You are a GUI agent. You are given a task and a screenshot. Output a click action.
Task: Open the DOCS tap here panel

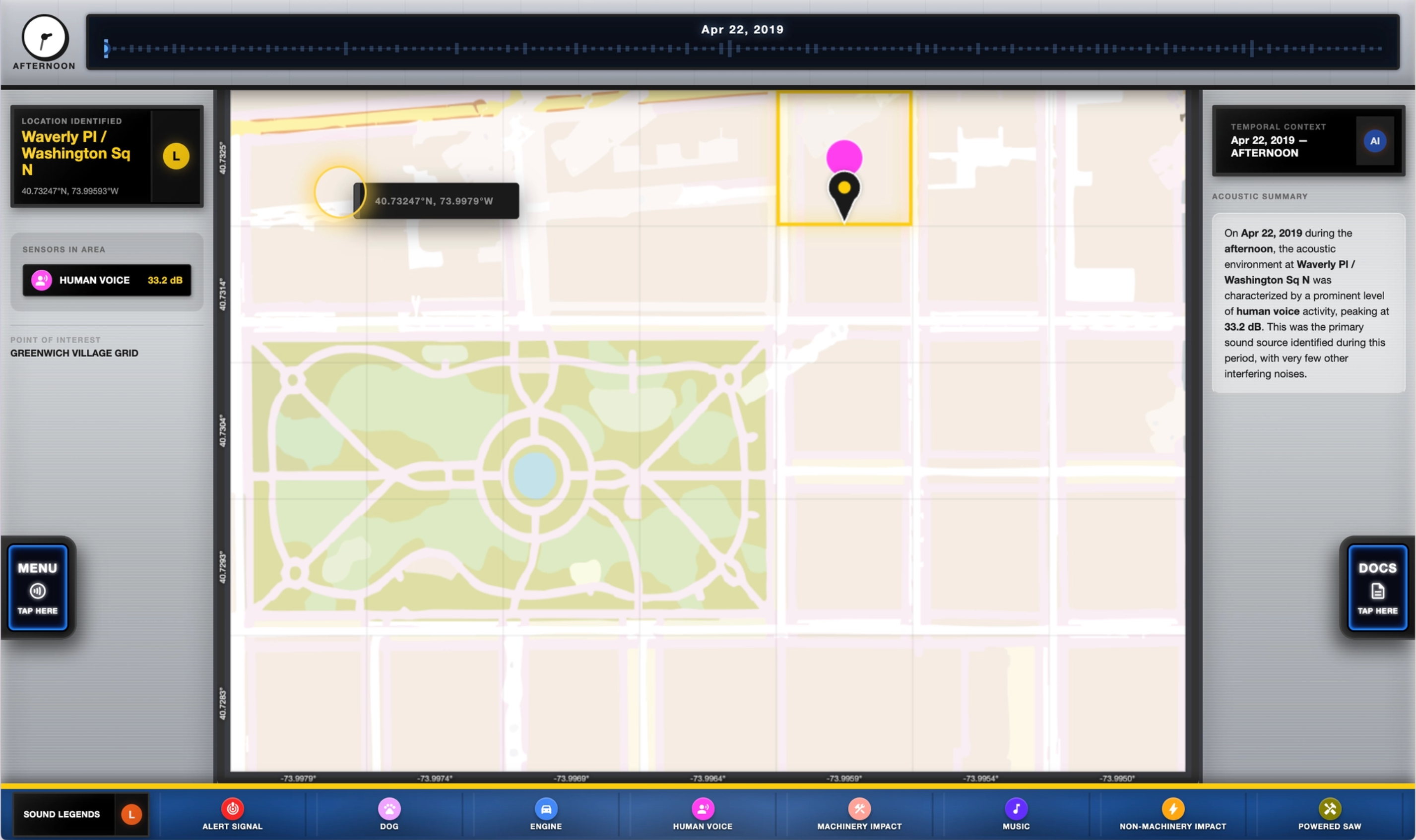pyautogui.click(x=1377, y=587)
